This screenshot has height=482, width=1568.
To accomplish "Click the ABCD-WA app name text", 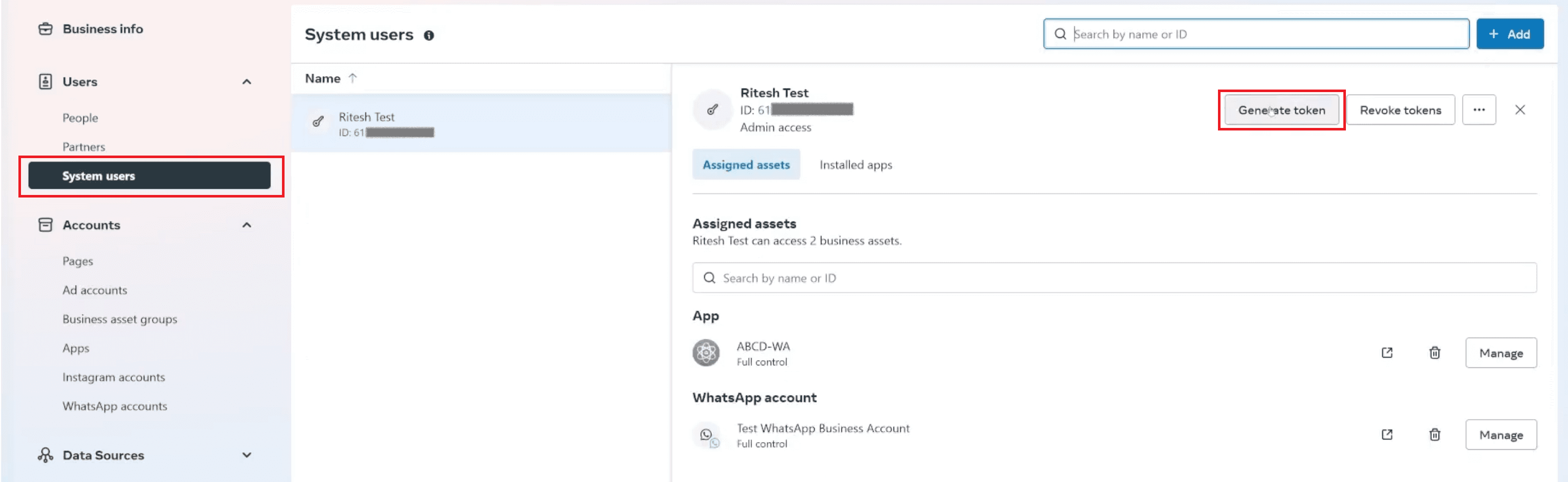I will click(763, 346).
